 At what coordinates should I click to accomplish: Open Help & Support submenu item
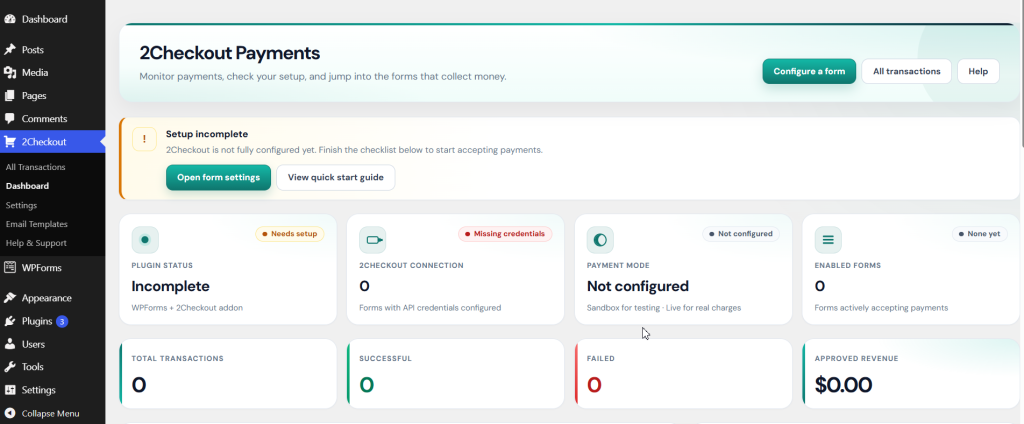(36, 243)
